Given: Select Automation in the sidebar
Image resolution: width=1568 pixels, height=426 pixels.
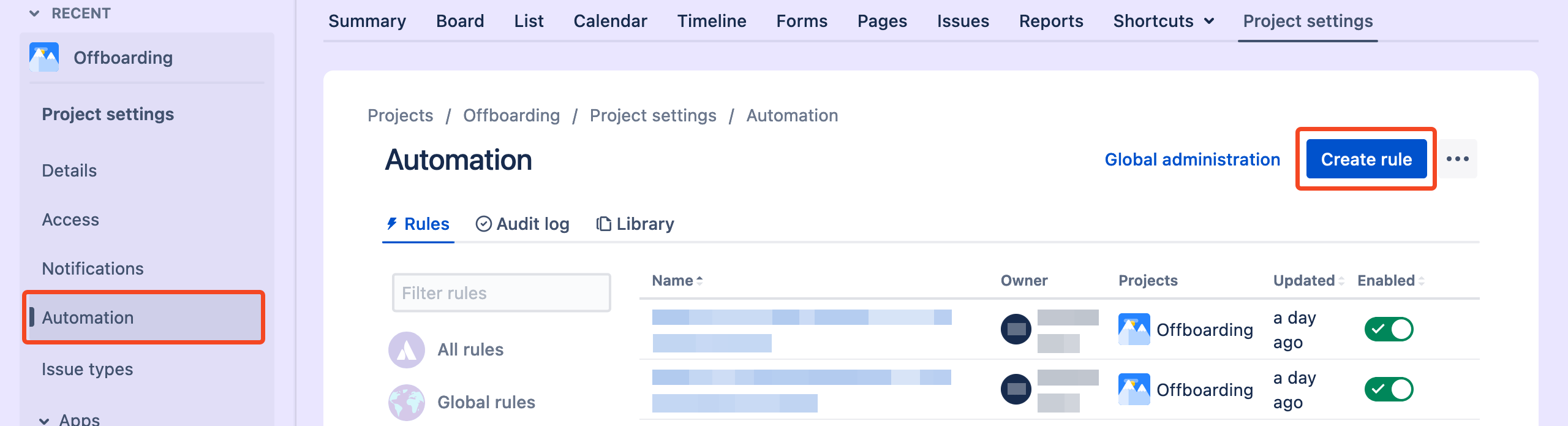Looking at the screenshot, I should pos(144,318).
